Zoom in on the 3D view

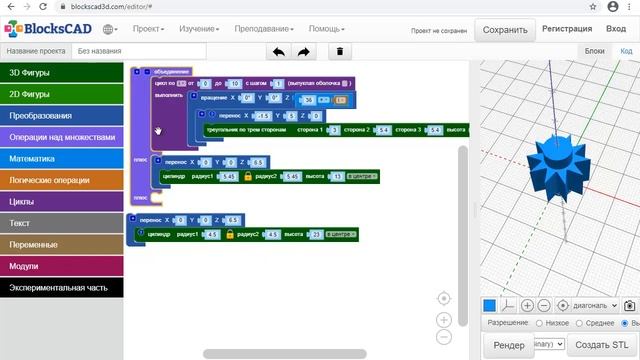click(527, 305)
